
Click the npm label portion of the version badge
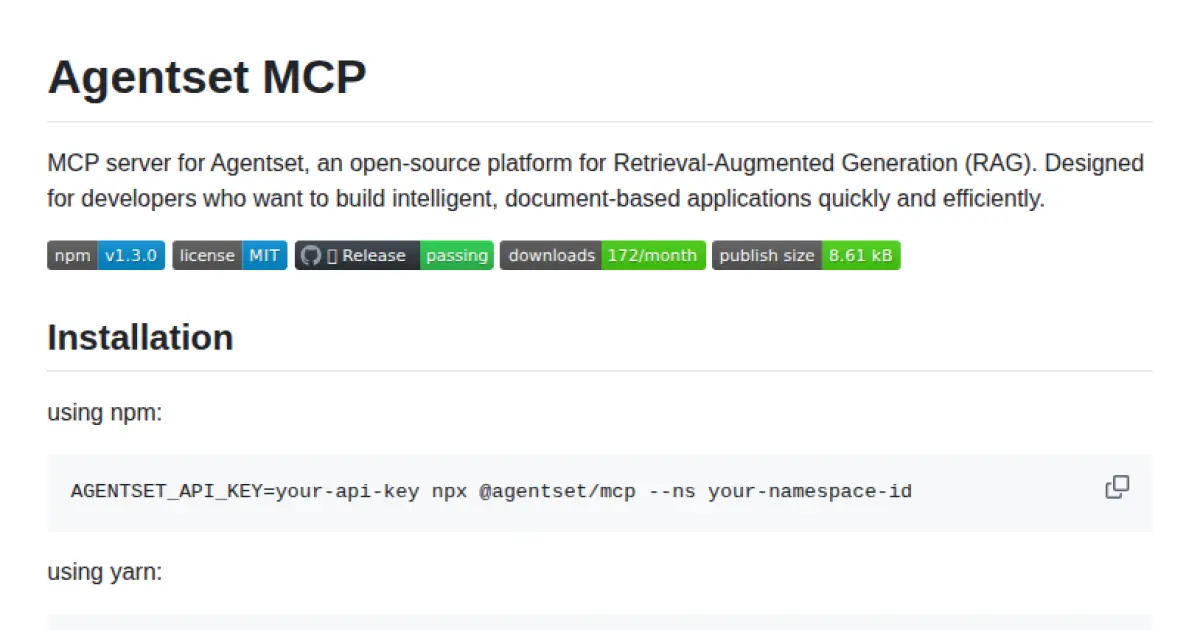(x=72, y=255)
